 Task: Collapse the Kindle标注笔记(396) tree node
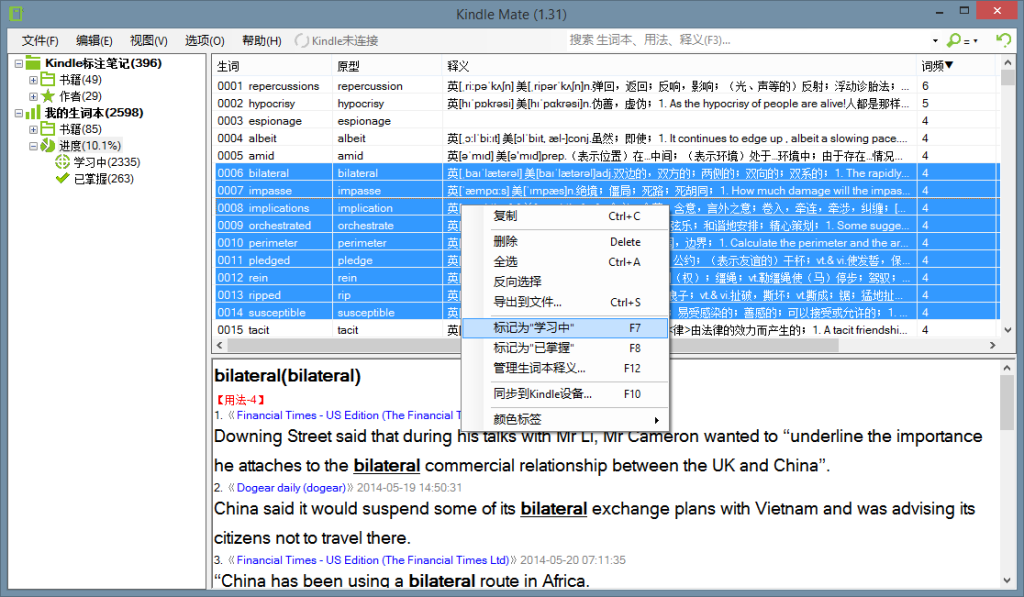pyautogui.click(x=19, y=63)
